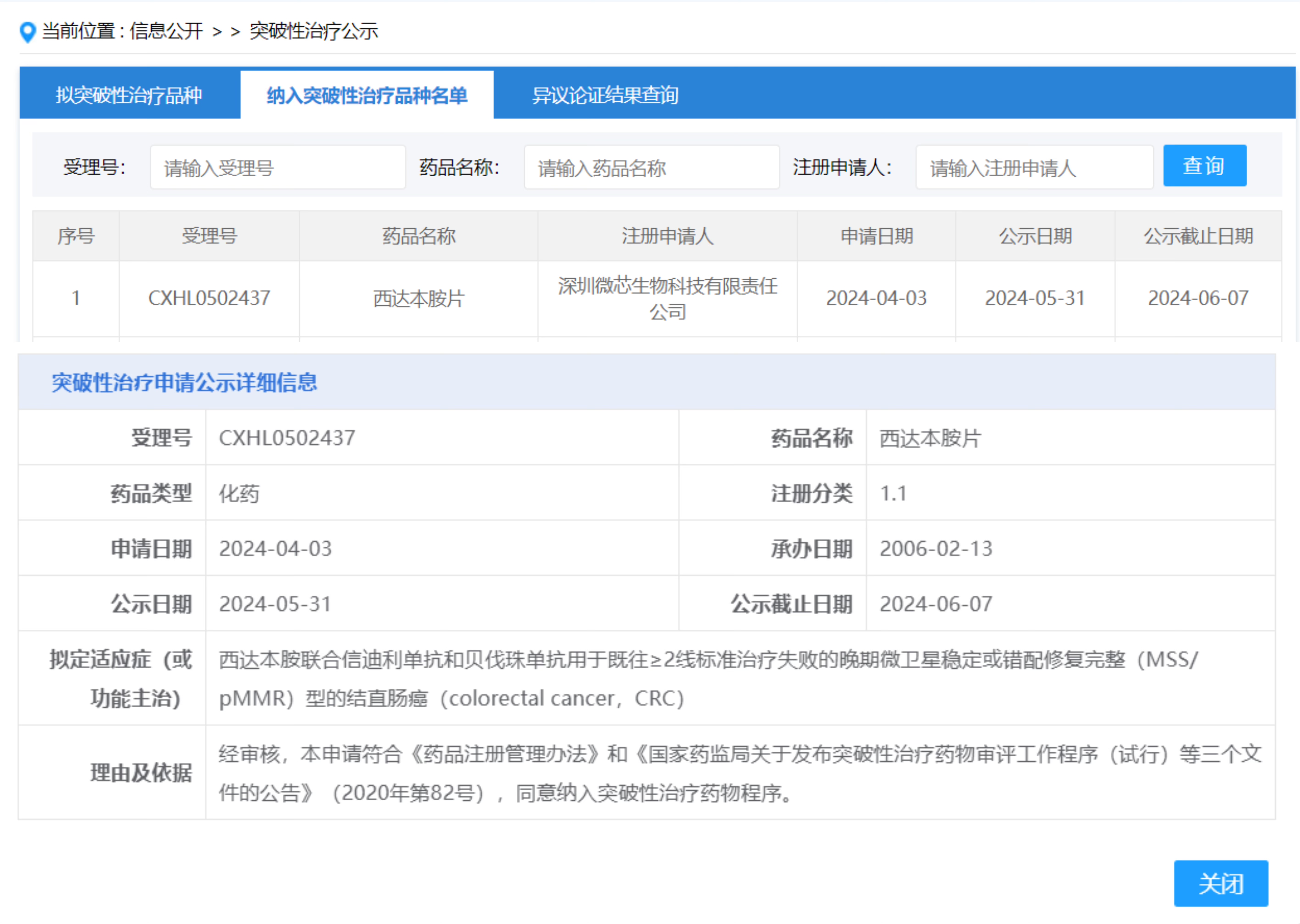Click 信息公开 in the breadcrumb
This screenshot has height=924, width=1300.
166,31
